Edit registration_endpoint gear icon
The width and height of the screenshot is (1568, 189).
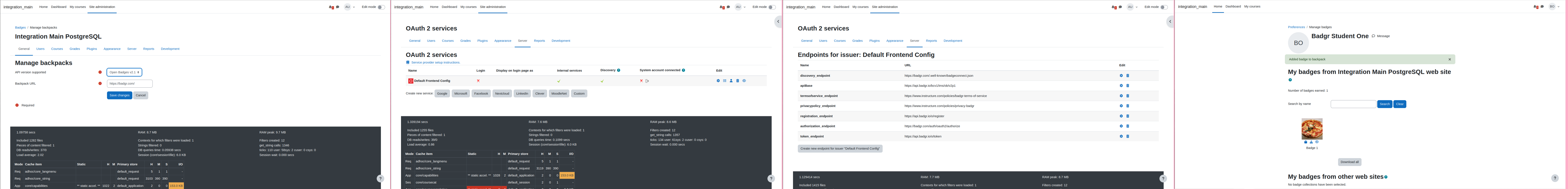(1121, 116)
